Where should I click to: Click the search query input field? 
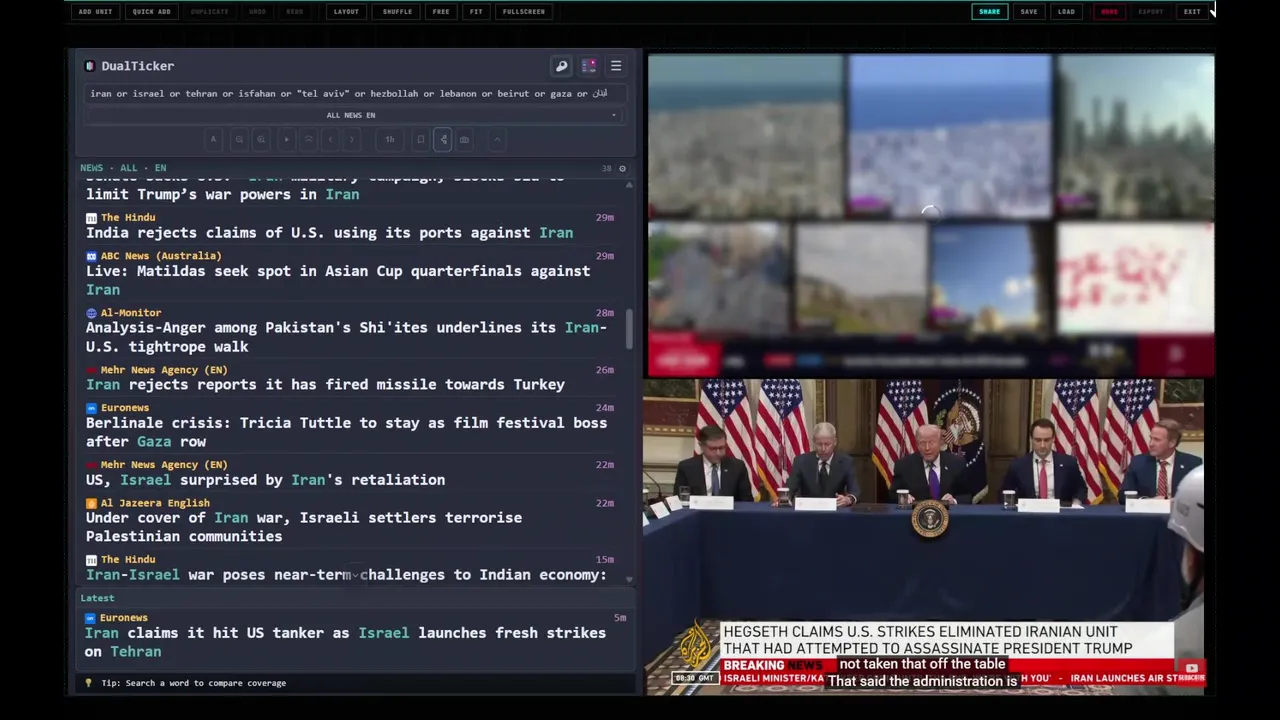(354, 93)
